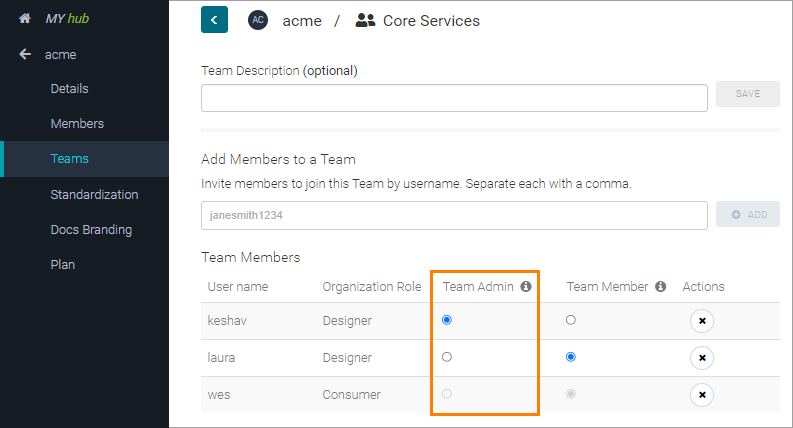Open the Standardization sidebar item
Image resolution: width=793 pixels, height=428 pixels.
point(94,195)
